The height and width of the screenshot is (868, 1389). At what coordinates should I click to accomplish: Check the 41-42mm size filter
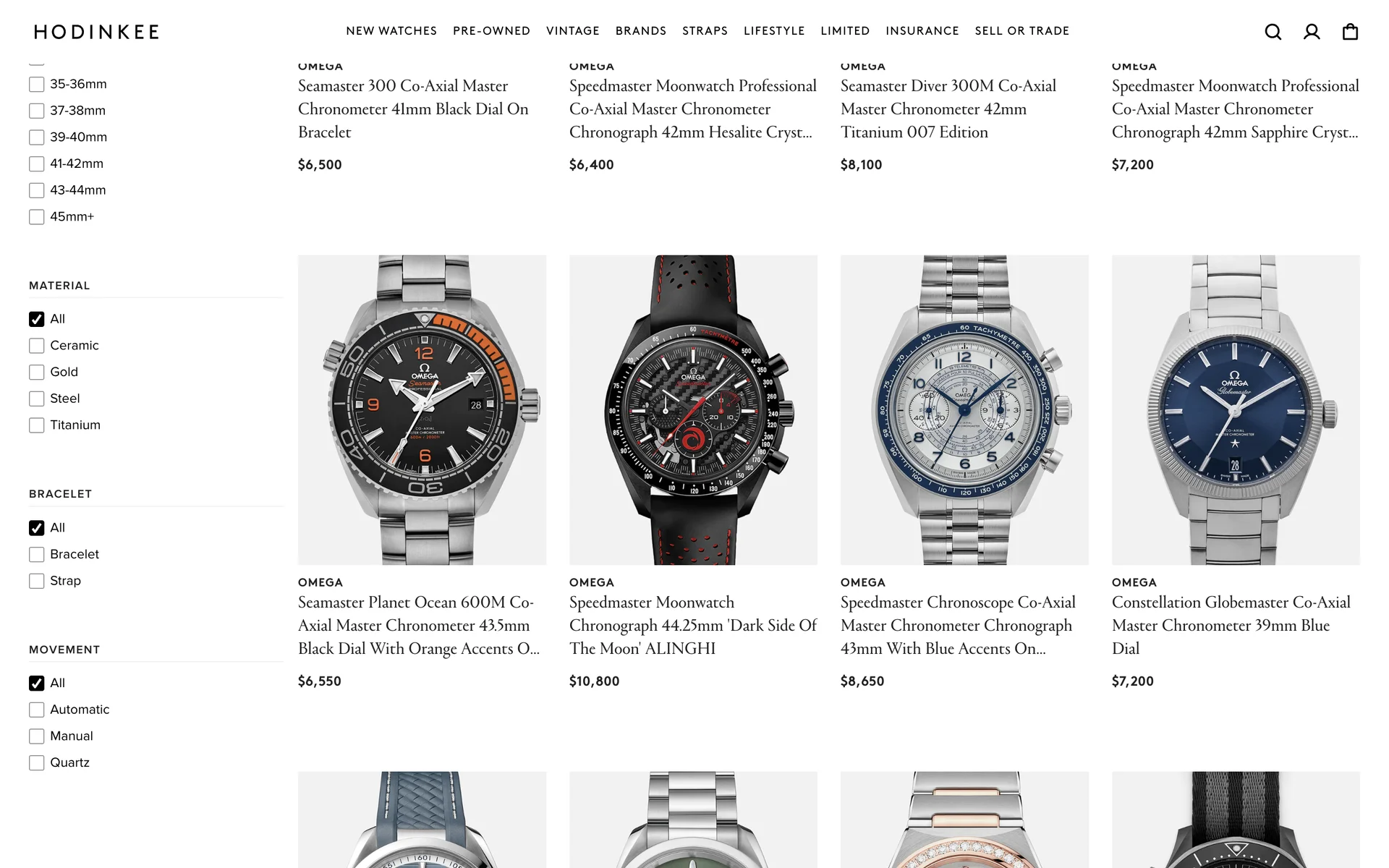pyautogui.click(x=37, y=164)
